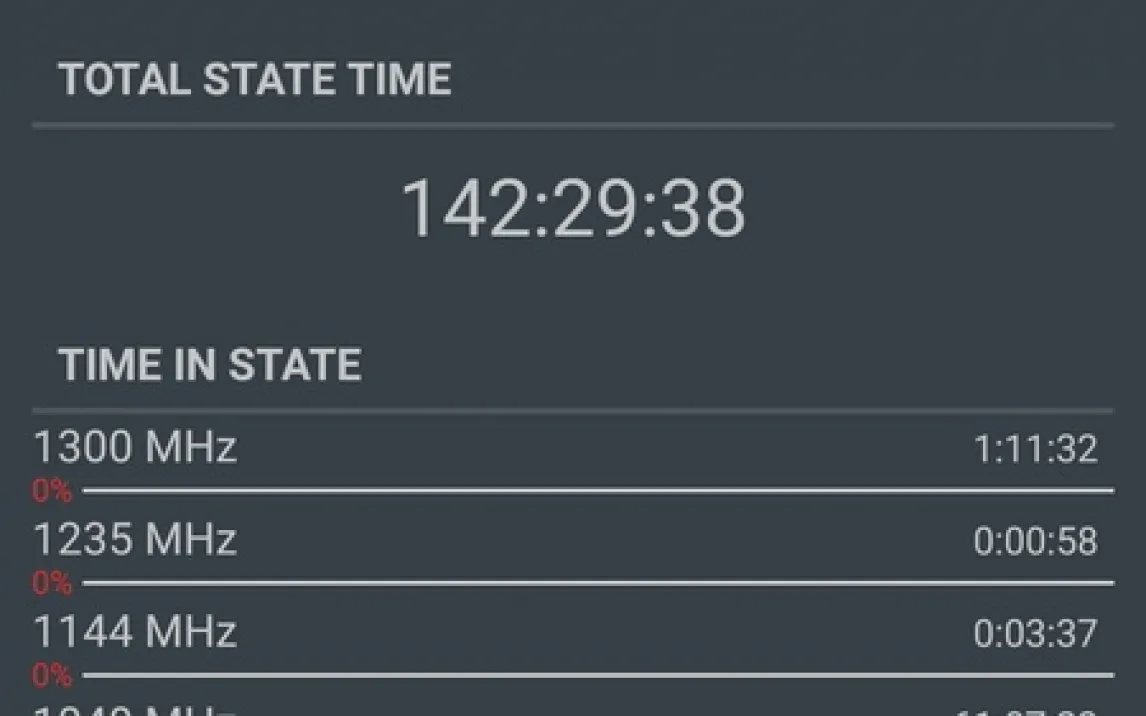Click the divider line below TIME IN STATE

point(572,411)
